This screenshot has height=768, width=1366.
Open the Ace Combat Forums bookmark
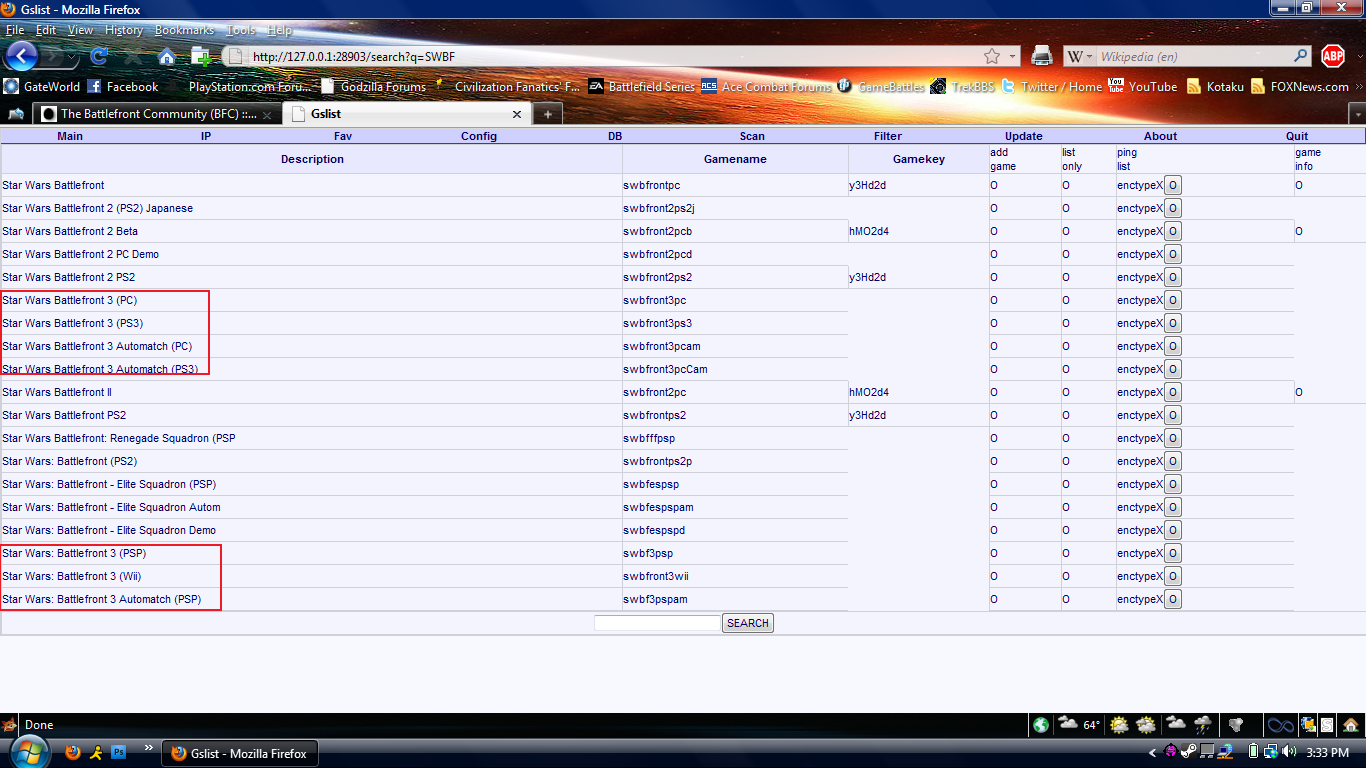[x=766, y=87]
